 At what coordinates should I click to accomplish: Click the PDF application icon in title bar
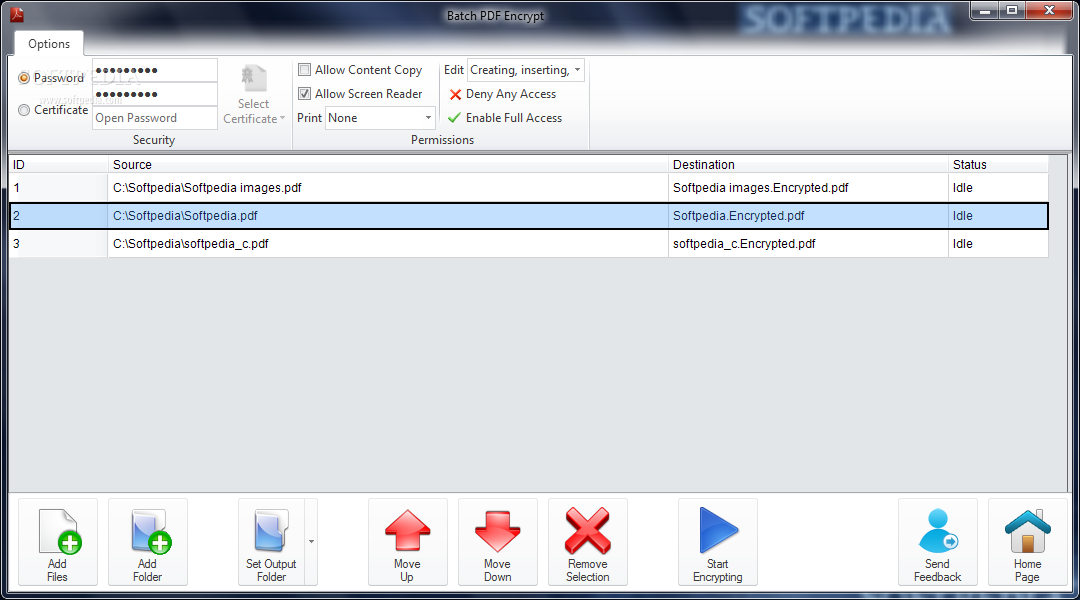(17, 14)
